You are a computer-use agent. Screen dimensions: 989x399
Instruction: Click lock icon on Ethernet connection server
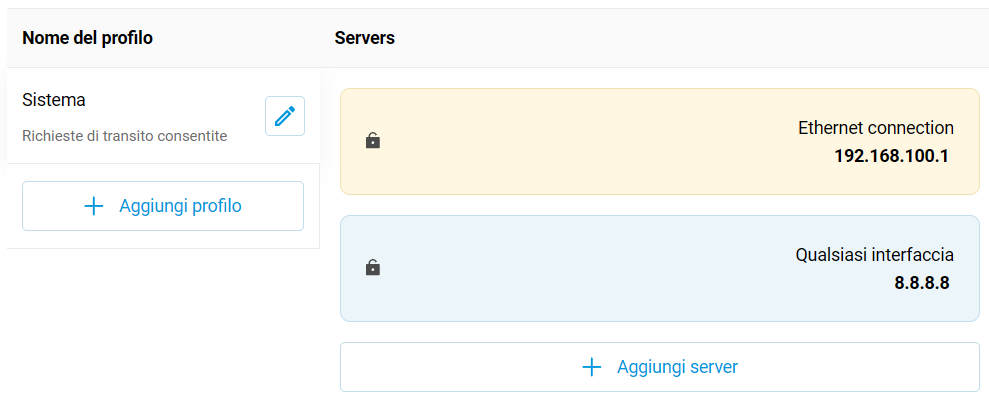(373, 141)
